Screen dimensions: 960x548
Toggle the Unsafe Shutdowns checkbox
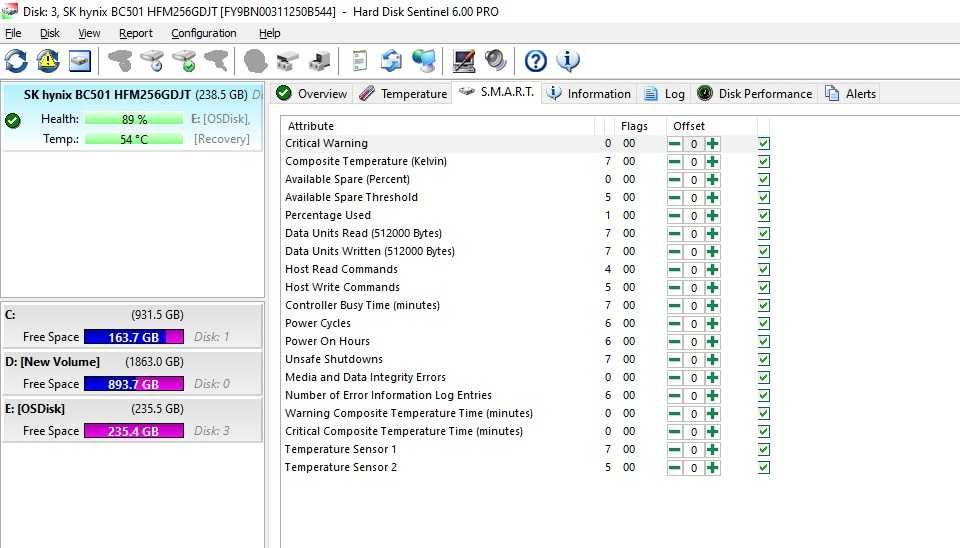tap(763, 359)
